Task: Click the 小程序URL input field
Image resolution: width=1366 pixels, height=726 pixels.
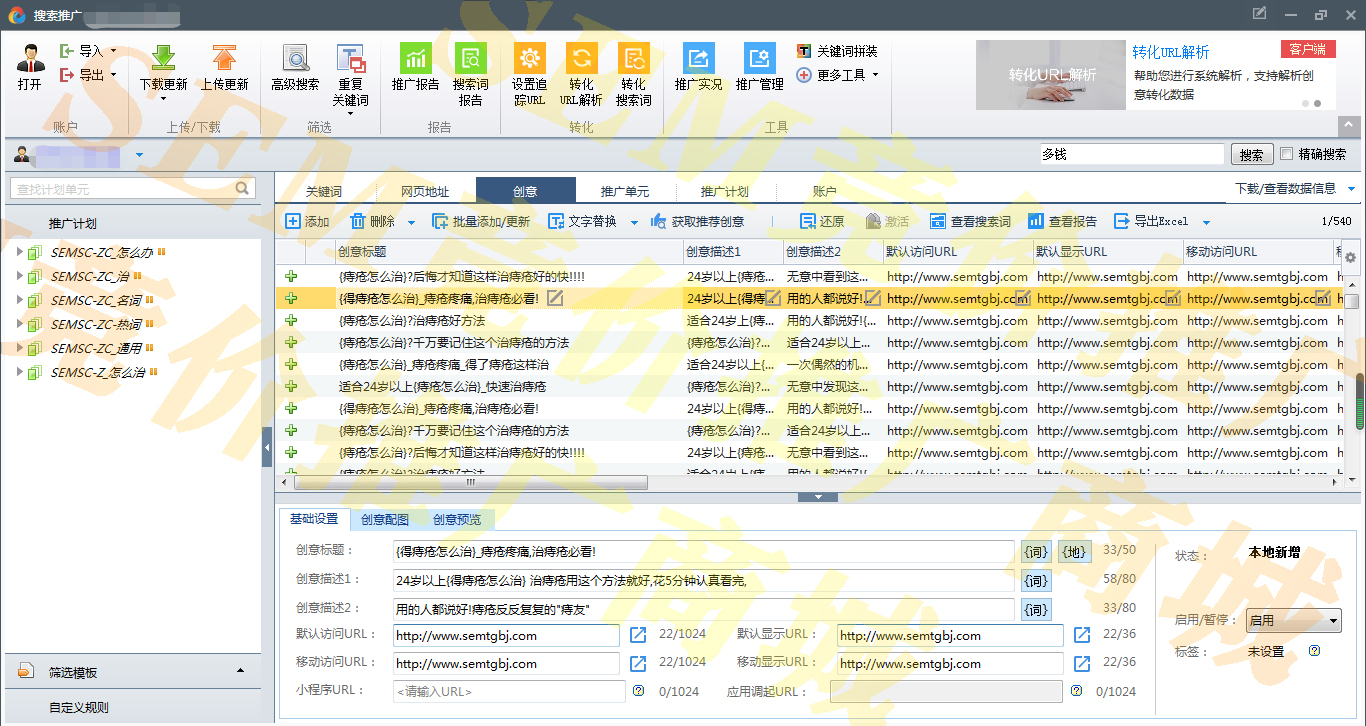Action: (509, 692)
